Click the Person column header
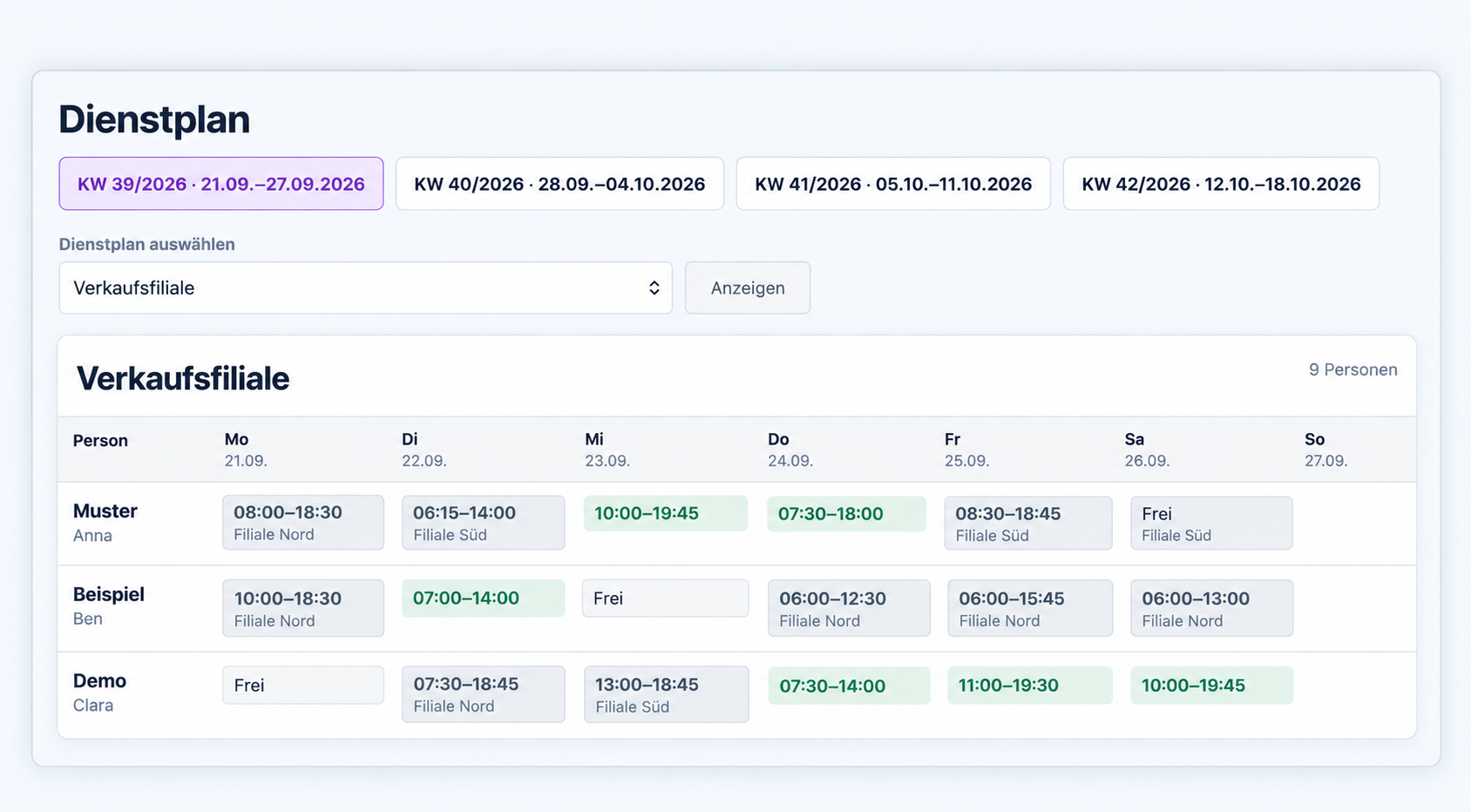Screen dimensions: 1471x812 click(100, 441)
